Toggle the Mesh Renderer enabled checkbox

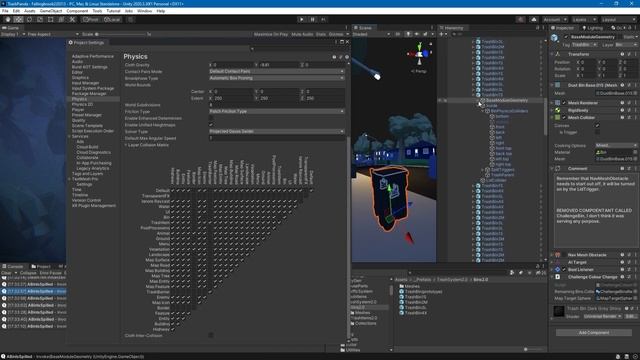(x=564, y=103)
